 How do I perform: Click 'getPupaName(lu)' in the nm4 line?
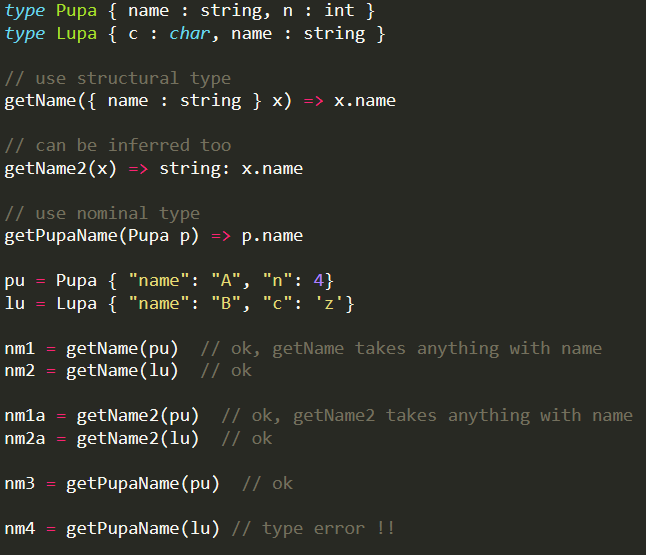(x=143, y=529)
